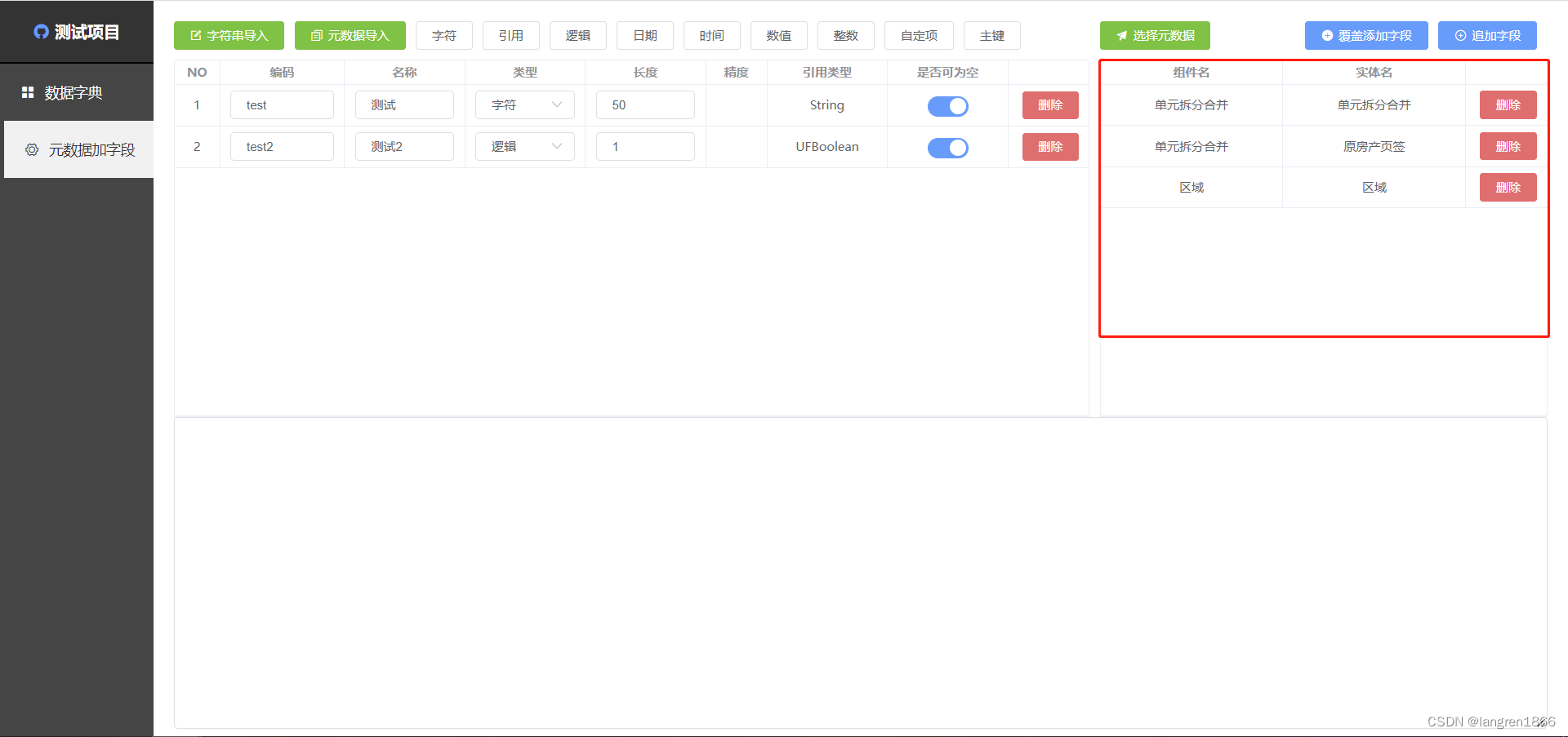Click the 名称 input containing 测试 in row 1
This screenshot has width=1568, height=737.
click(x=404, y=105)
